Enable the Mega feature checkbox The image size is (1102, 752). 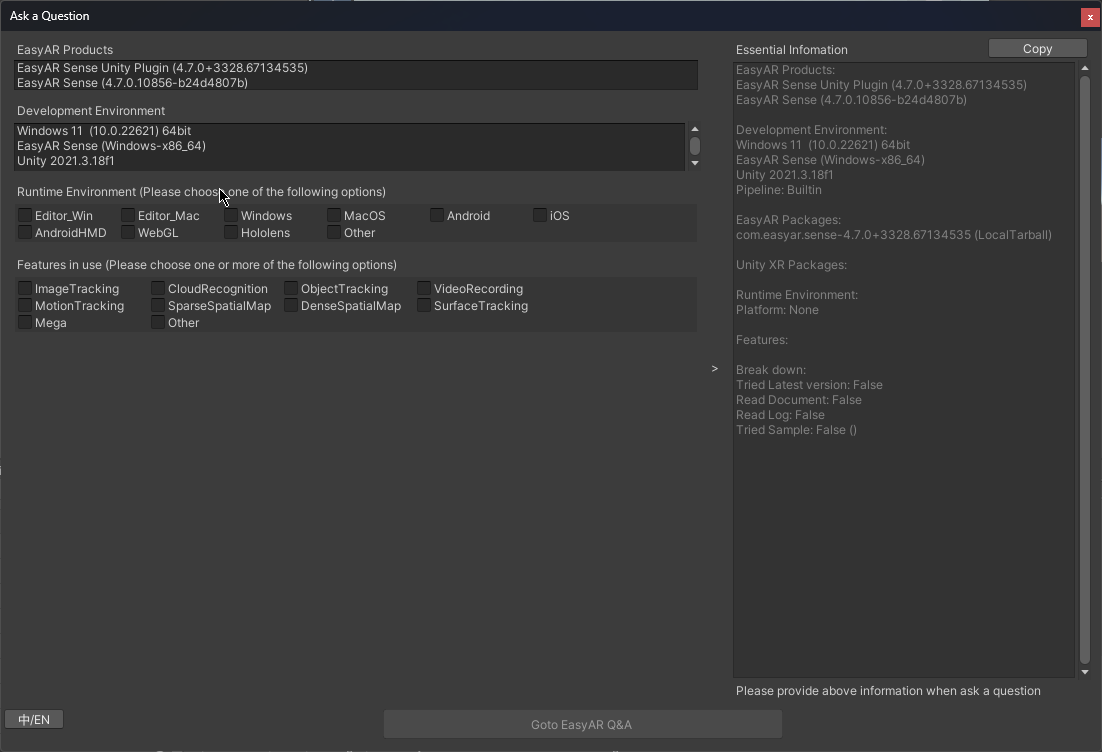[25, 323]
